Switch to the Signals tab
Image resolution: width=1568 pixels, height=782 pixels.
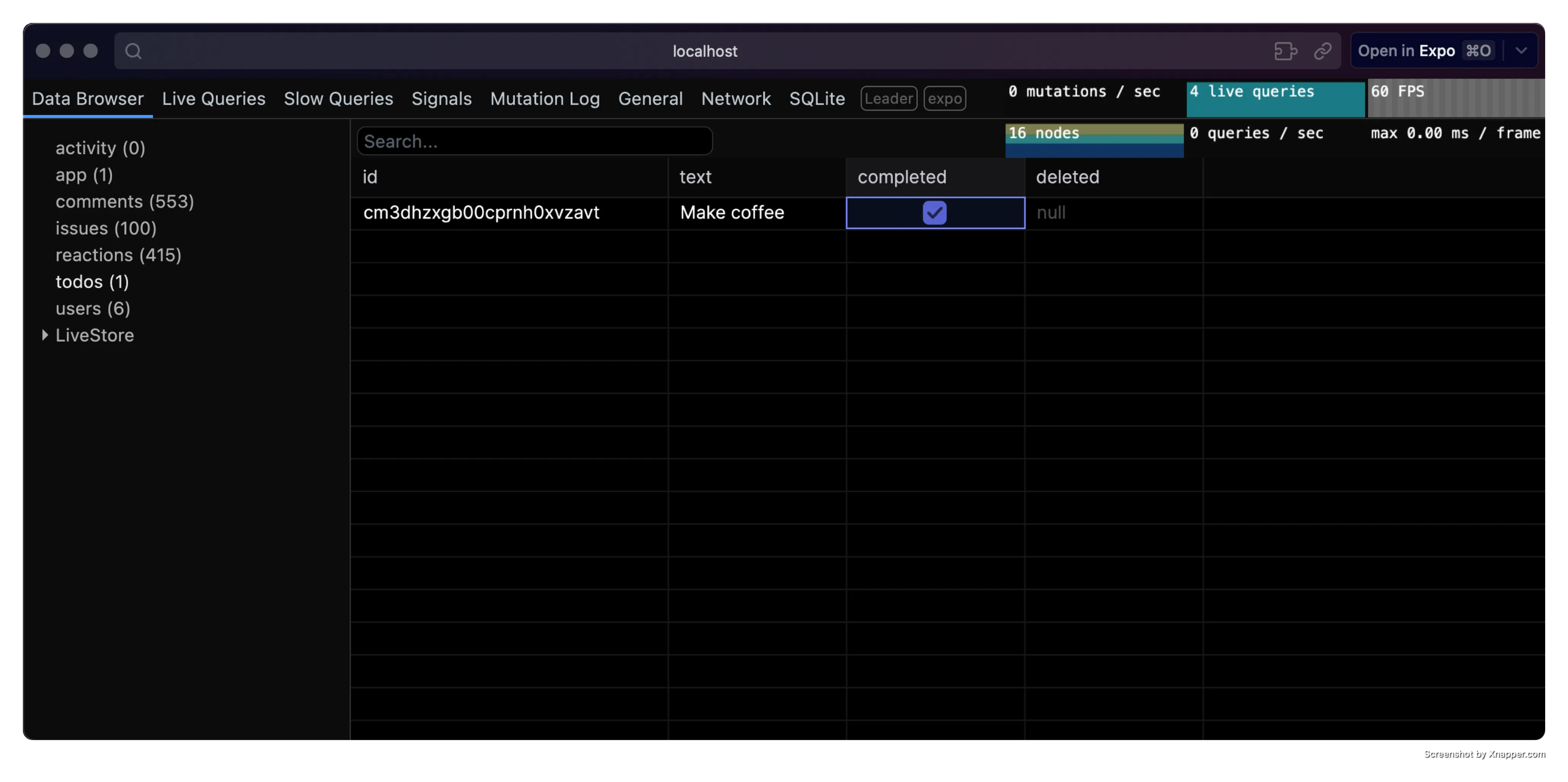[441, 99]
